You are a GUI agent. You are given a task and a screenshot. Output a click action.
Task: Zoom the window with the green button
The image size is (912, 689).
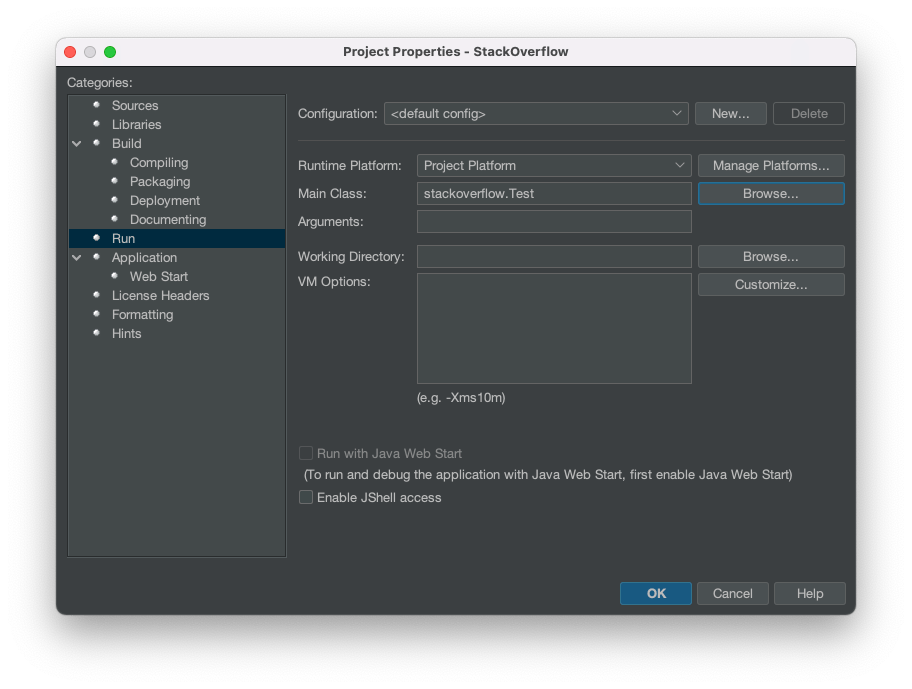[110, 52]
